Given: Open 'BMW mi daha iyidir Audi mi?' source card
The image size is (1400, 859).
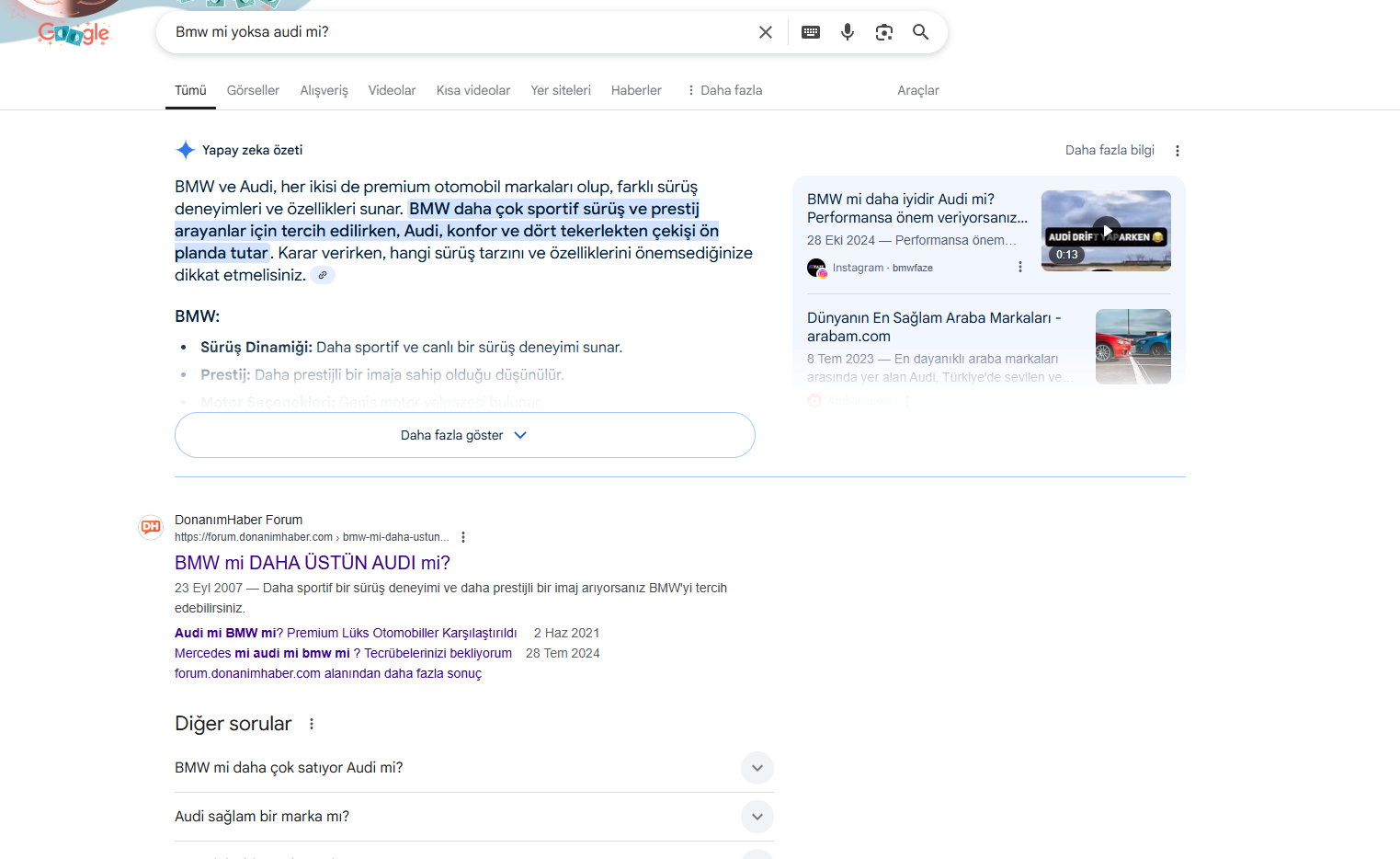Looking at the screenshot, I should pos(917,208).
